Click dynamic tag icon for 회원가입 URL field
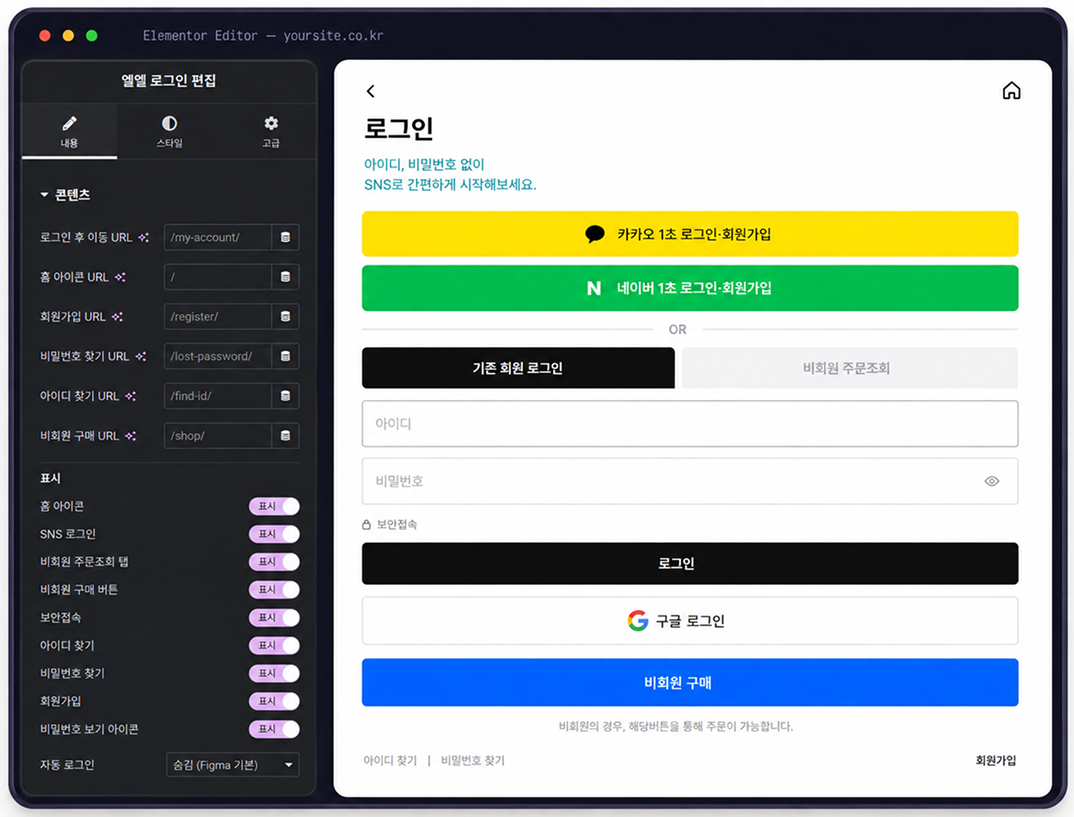 coord(286,317)
